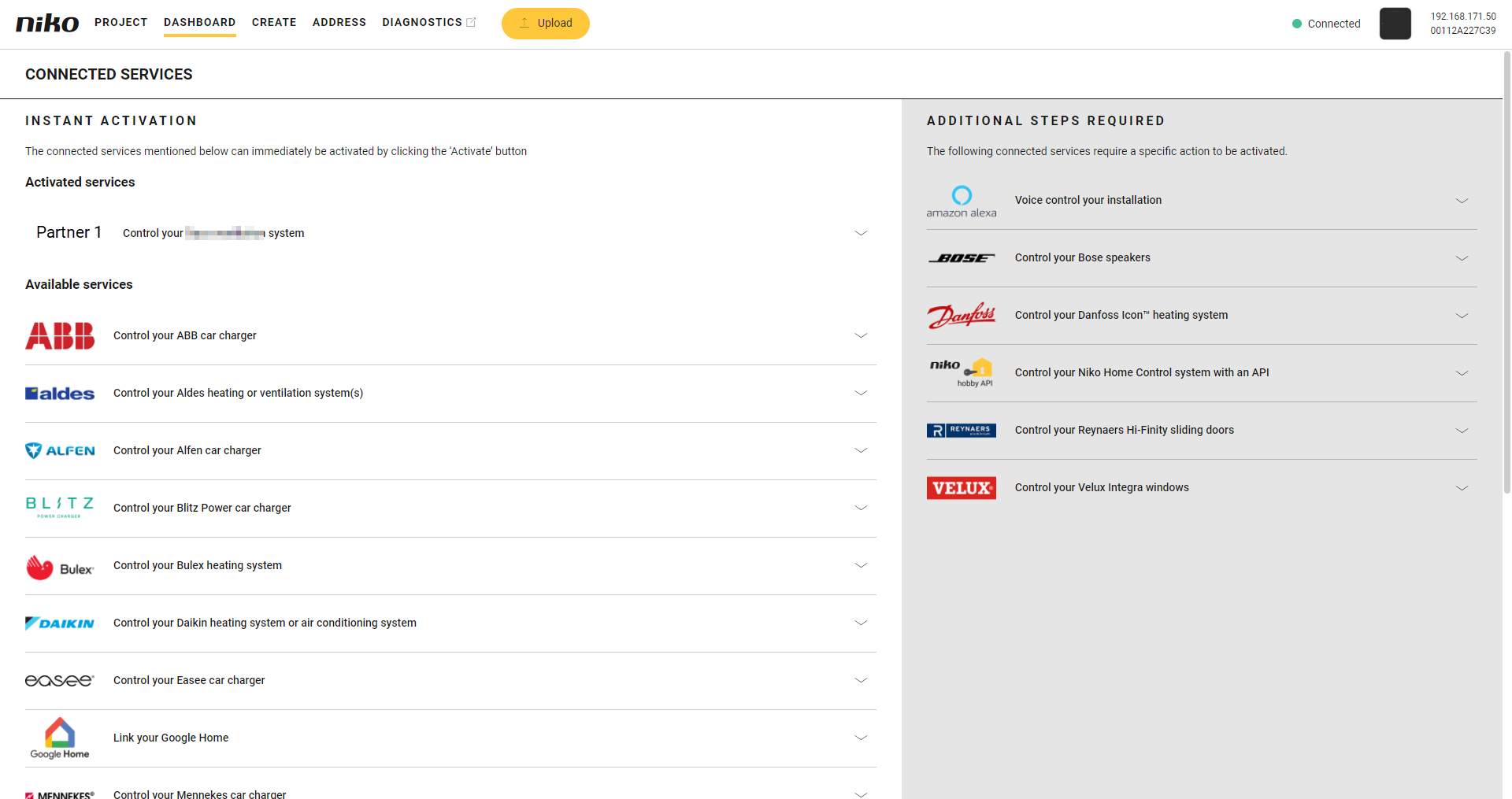The image size is (1512, 799).
Task: Expand the Bose speakers row
Action: [1462, 258]
